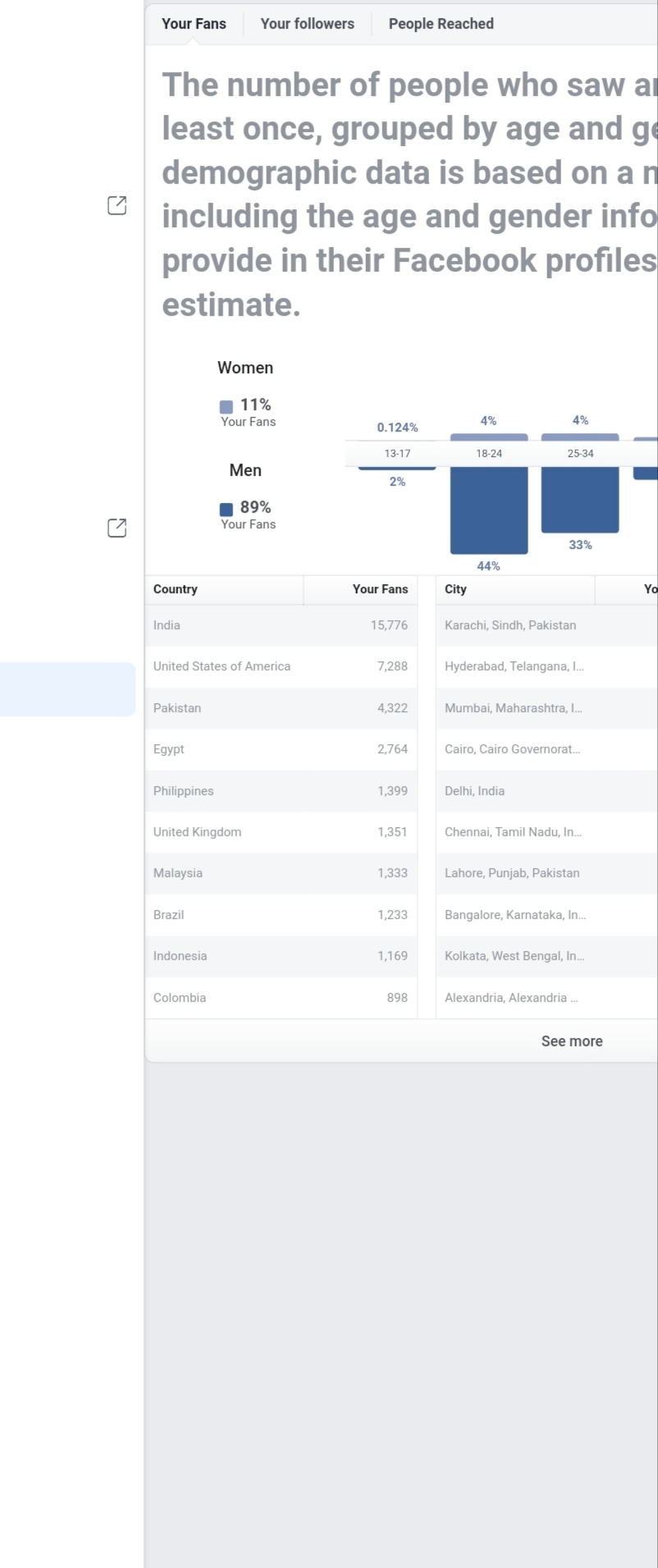Click the See more button

571,1040
